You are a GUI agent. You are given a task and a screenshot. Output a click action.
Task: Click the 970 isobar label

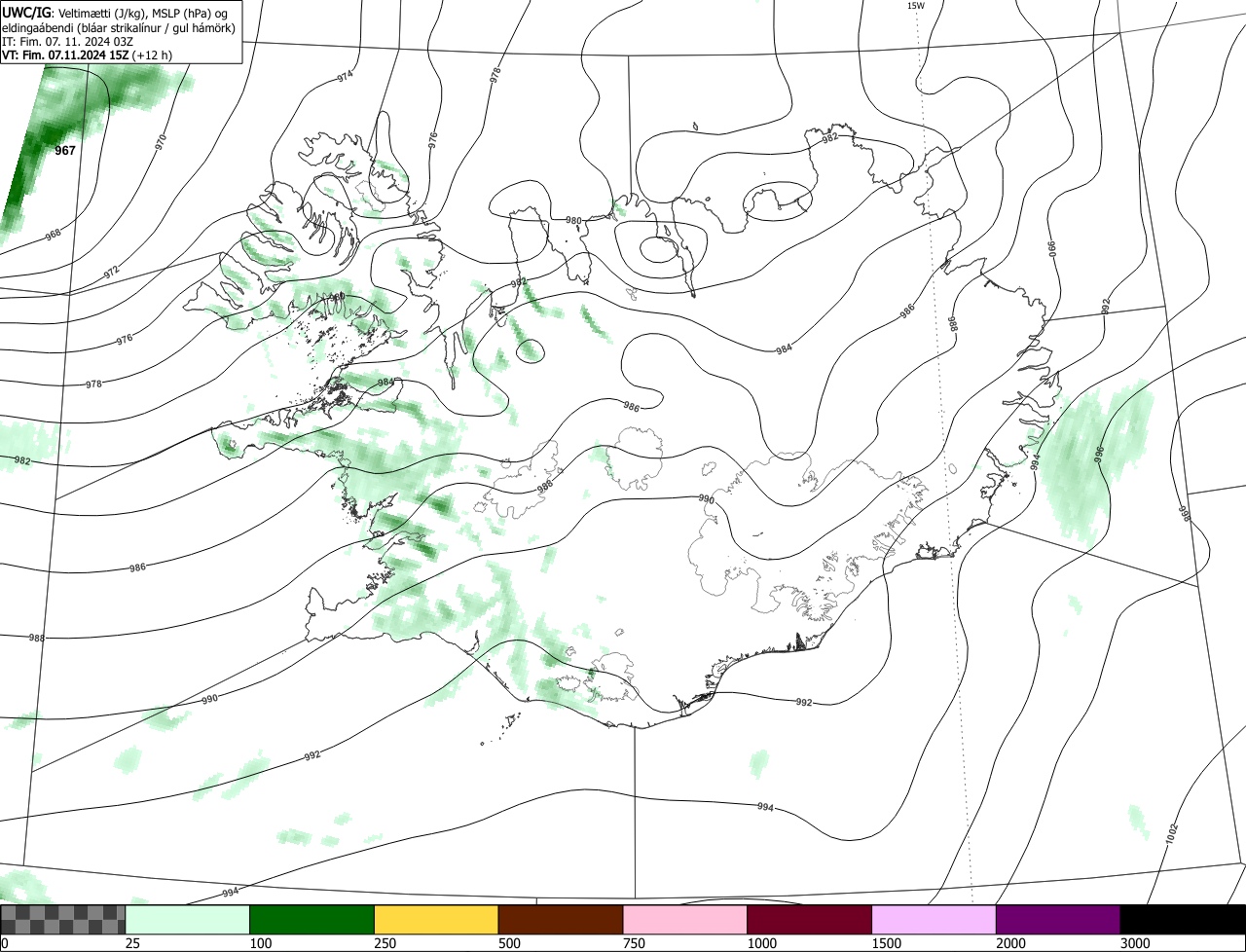click(161, 141)
